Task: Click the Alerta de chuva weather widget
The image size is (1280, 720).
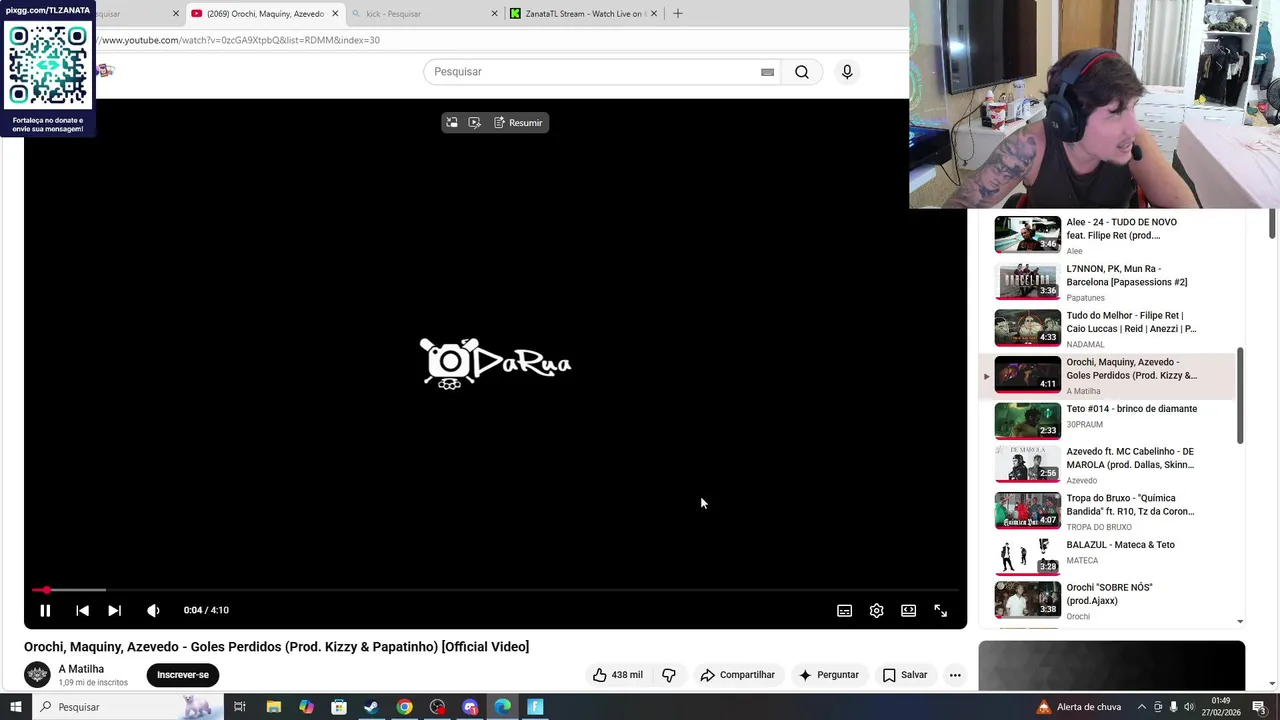Action: tap(1078, 707)
